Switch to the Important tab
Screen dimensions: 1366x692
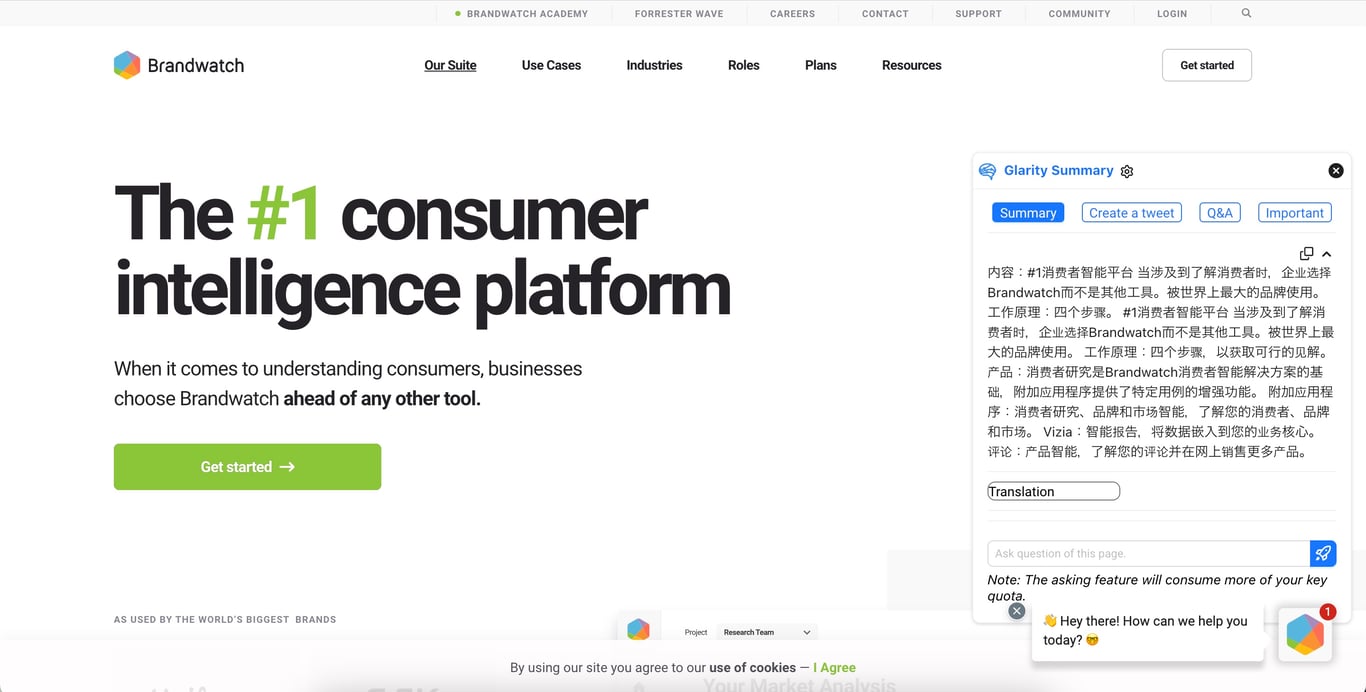point(1295,213)
